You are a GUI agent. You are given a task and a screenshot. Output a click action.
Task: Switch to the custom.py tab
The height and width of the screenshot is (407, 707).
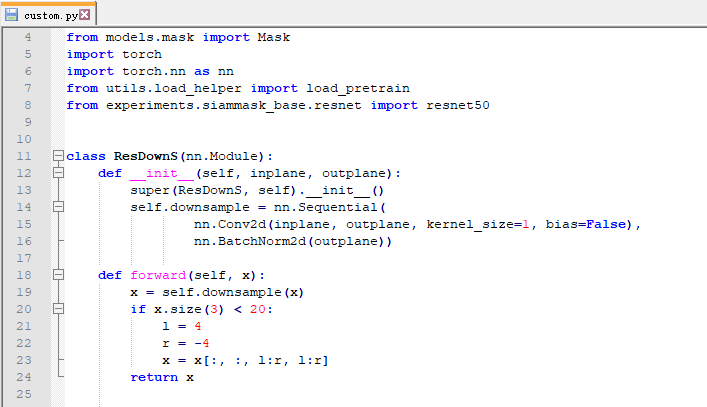[x=50, y=16]
